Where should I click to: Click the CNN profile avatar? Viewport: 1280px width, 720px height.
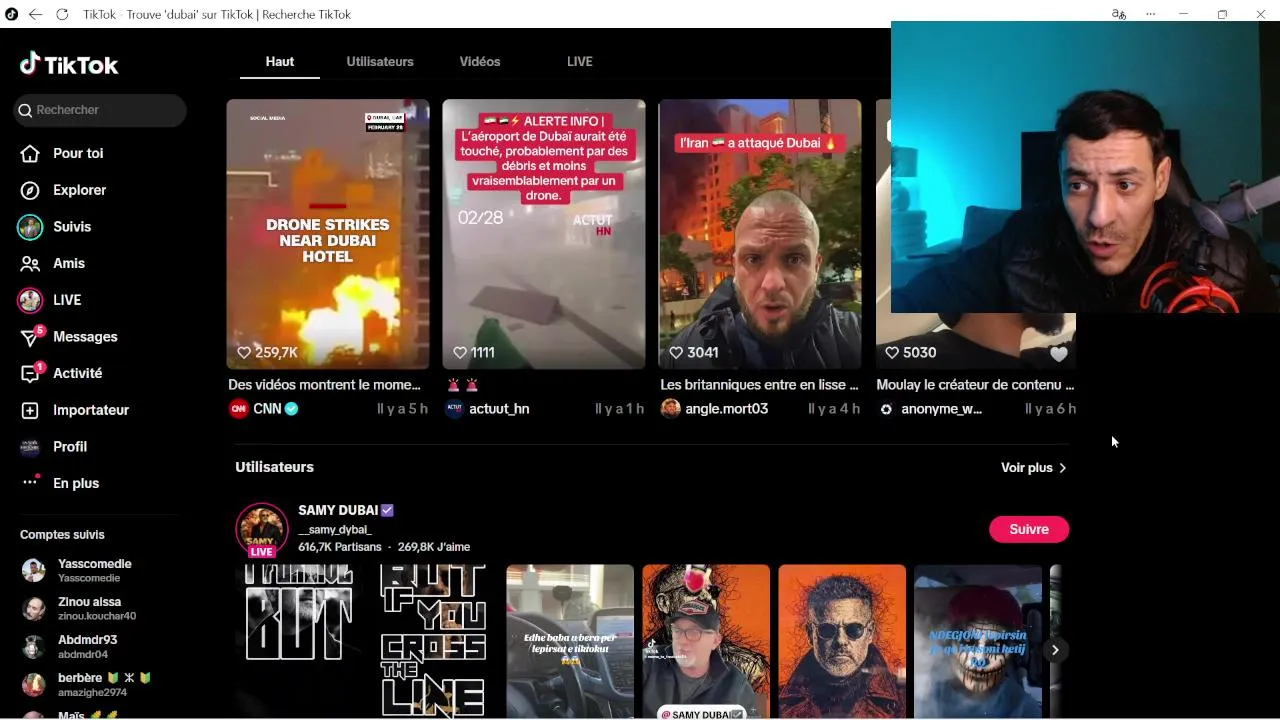tap(238, 408)
